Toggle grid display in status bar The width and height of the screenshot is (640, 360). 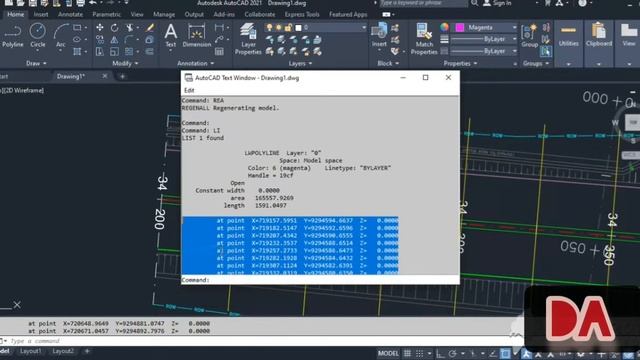(407, 353)
